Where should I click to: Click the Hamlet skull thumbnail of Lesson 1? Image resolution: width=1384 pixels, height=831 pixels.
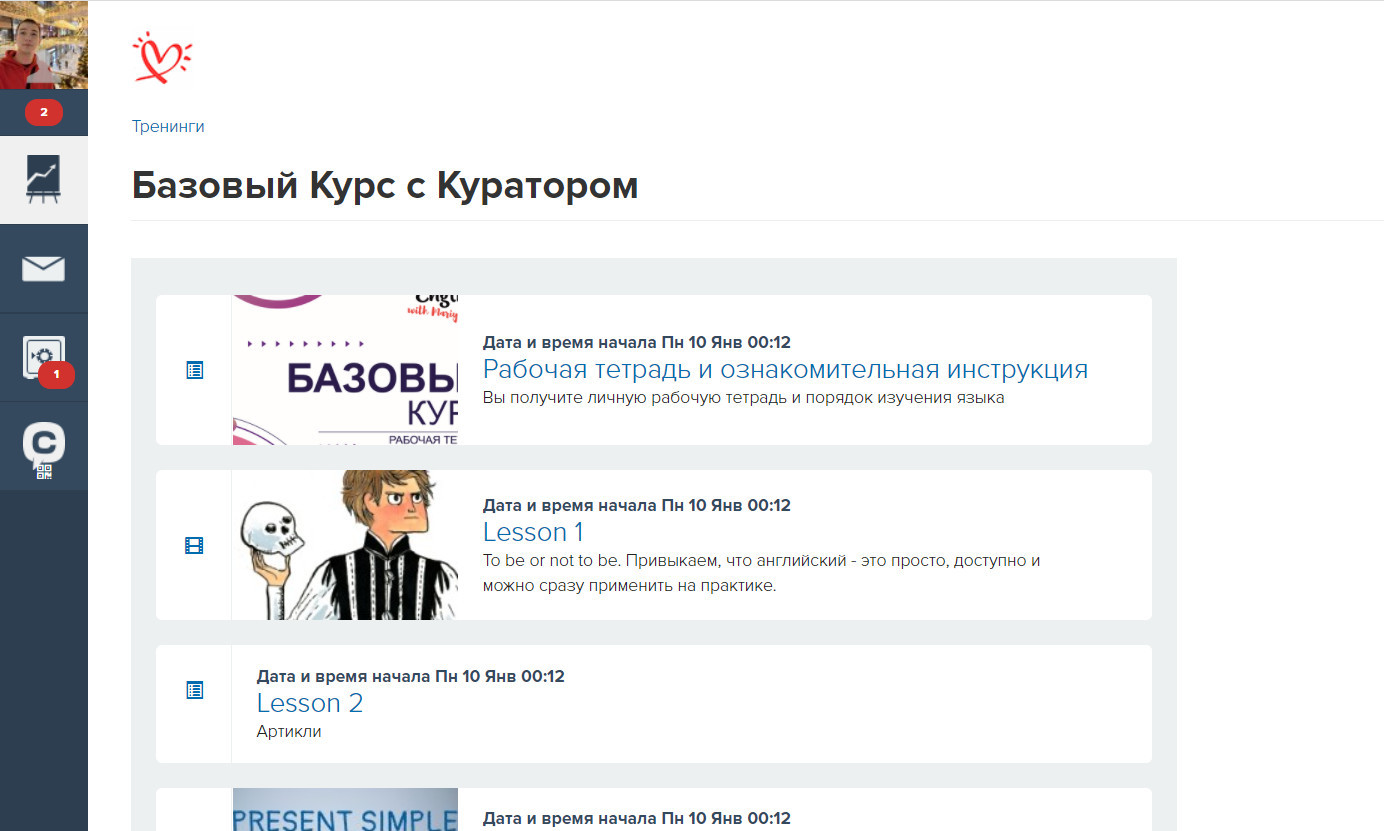345,545
